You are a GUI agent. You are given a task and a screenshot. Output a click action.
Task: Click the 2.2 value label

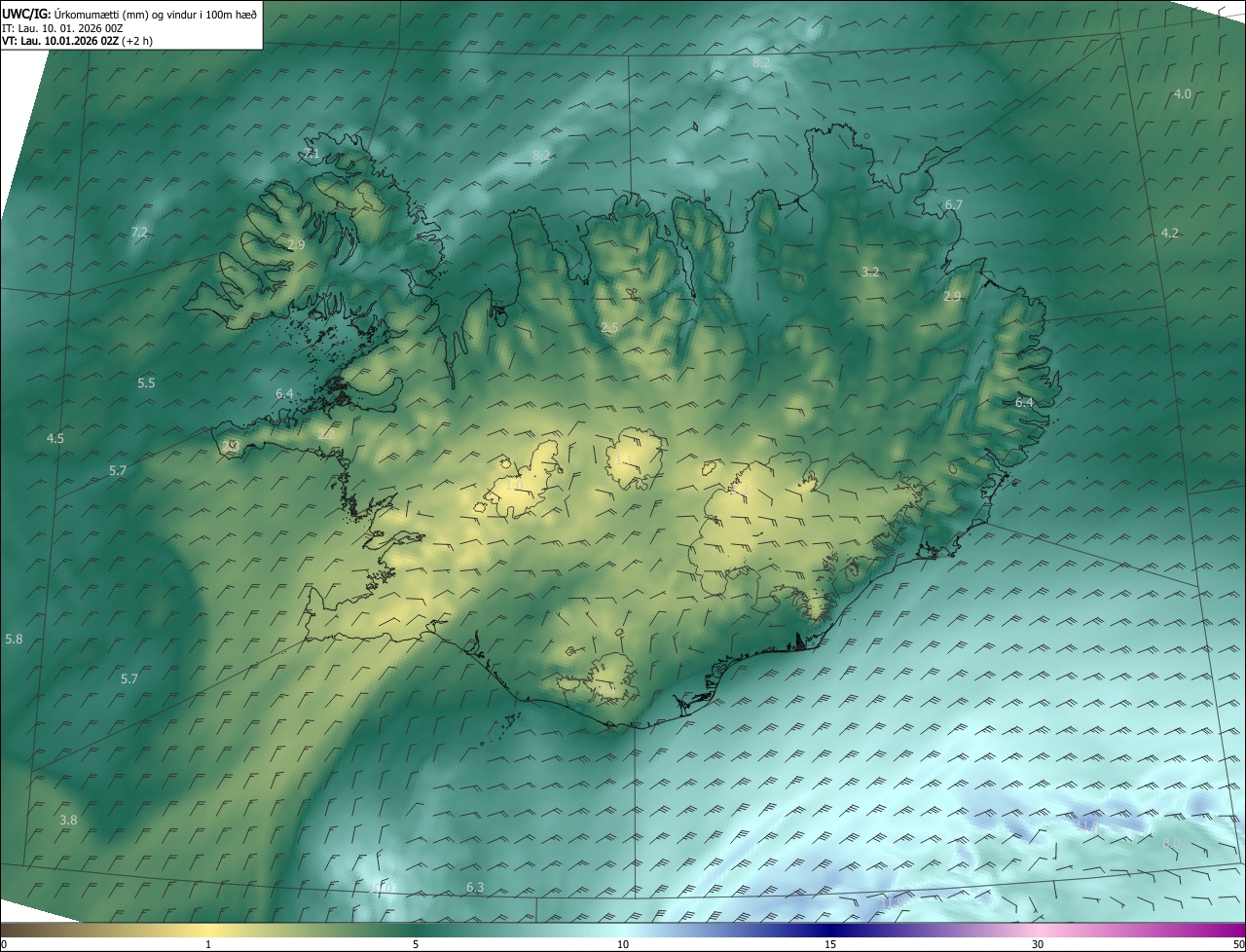[x=326, y=435]
